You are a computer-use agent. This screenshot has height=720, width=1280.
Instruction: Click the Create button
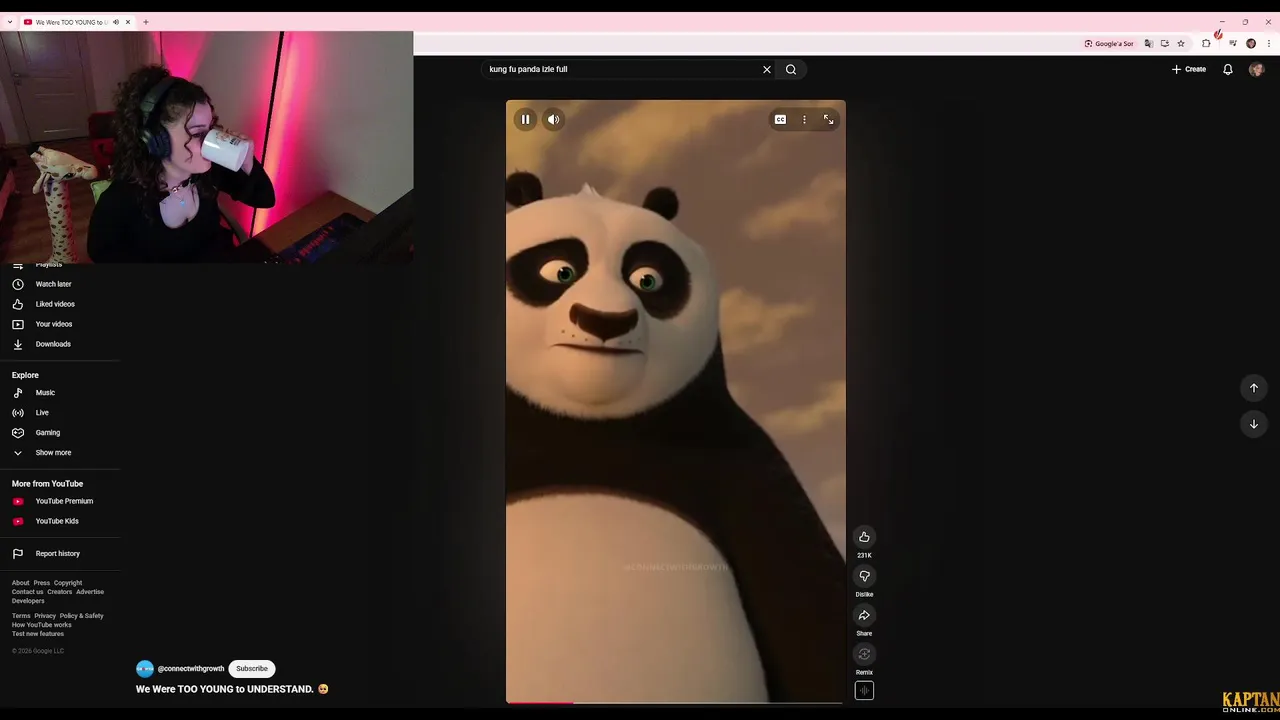(1188, 69)
